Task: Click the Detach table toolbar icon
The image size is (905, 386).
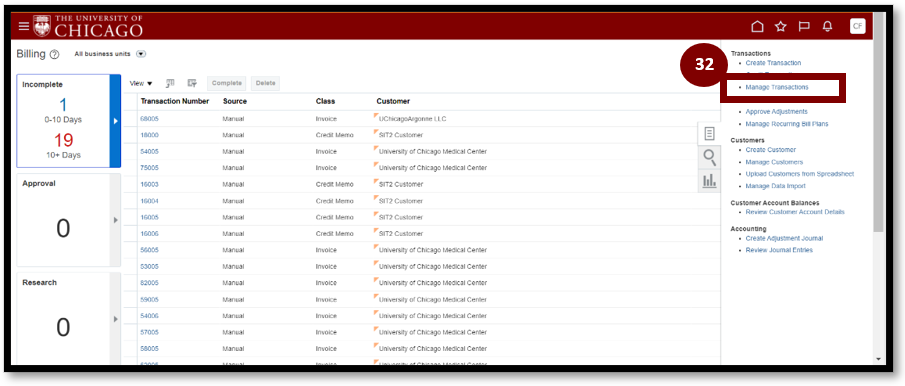Action: 192,83
